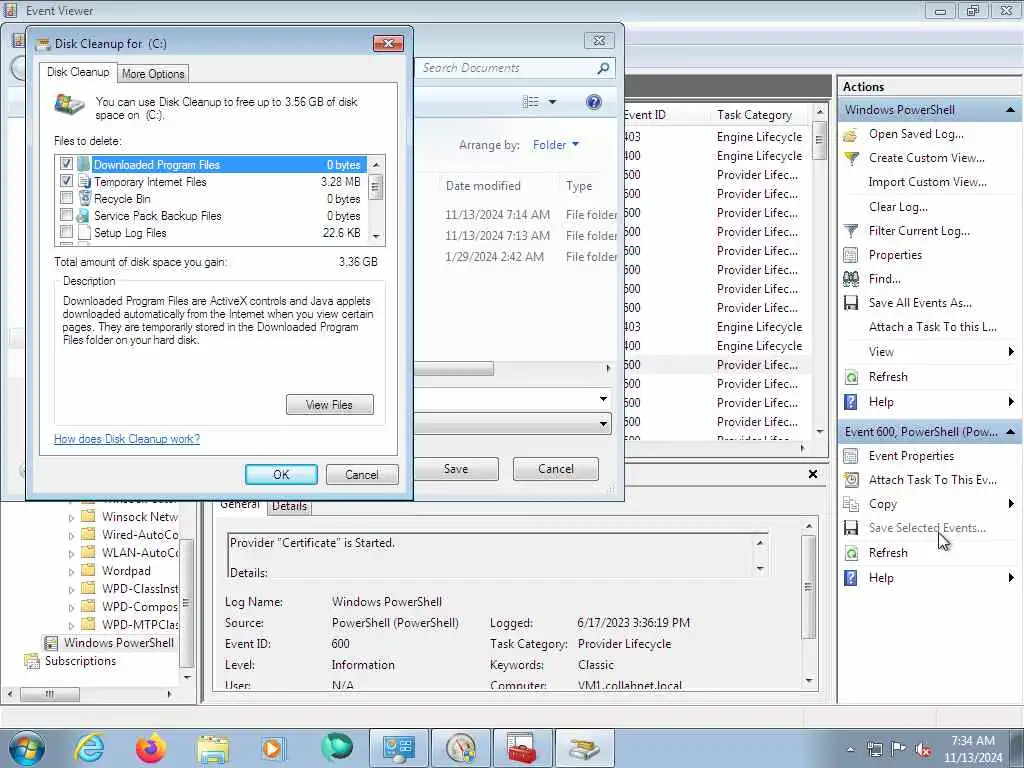
Task: Click the Refresh icon under the Event 600 section
Action: point(850,553)
